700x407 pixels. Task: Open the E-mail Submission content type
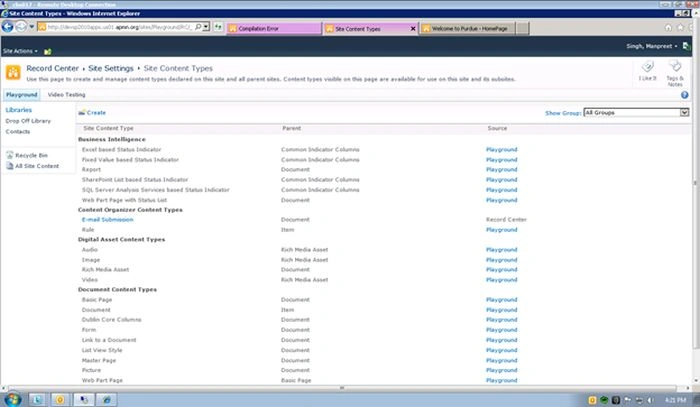click(108, 220)
